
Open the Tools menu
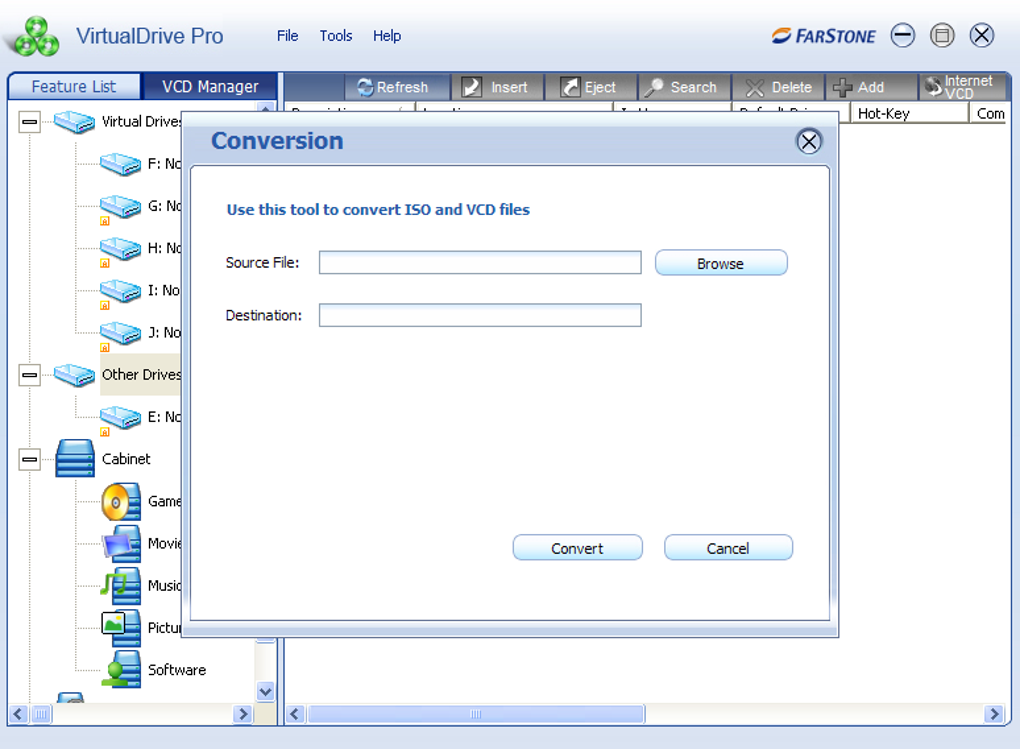click(x=336, y=36)
